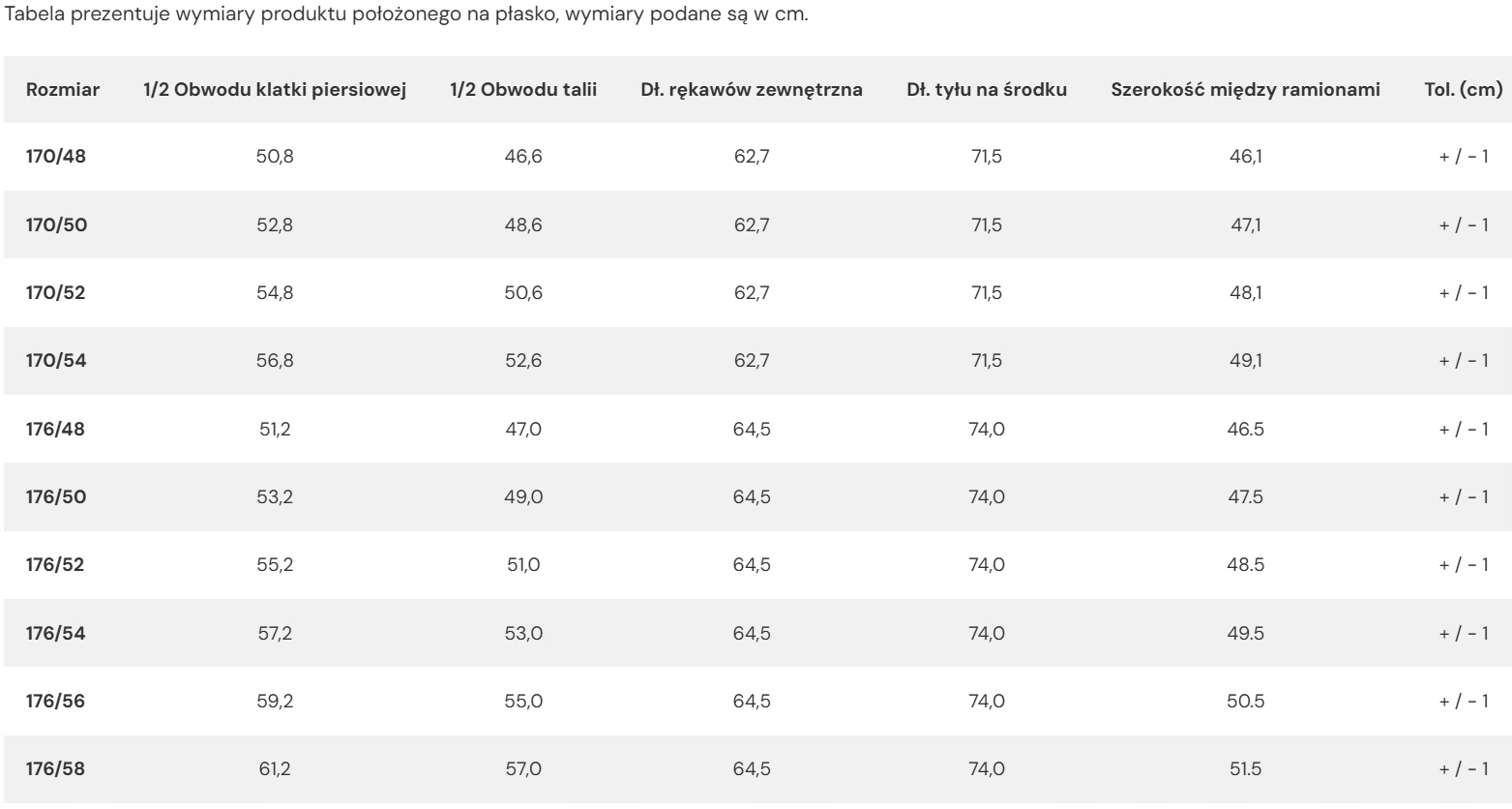The image size is (1512, 809).
Task: Select the 170/48 size row label
Action: (56, 156)
